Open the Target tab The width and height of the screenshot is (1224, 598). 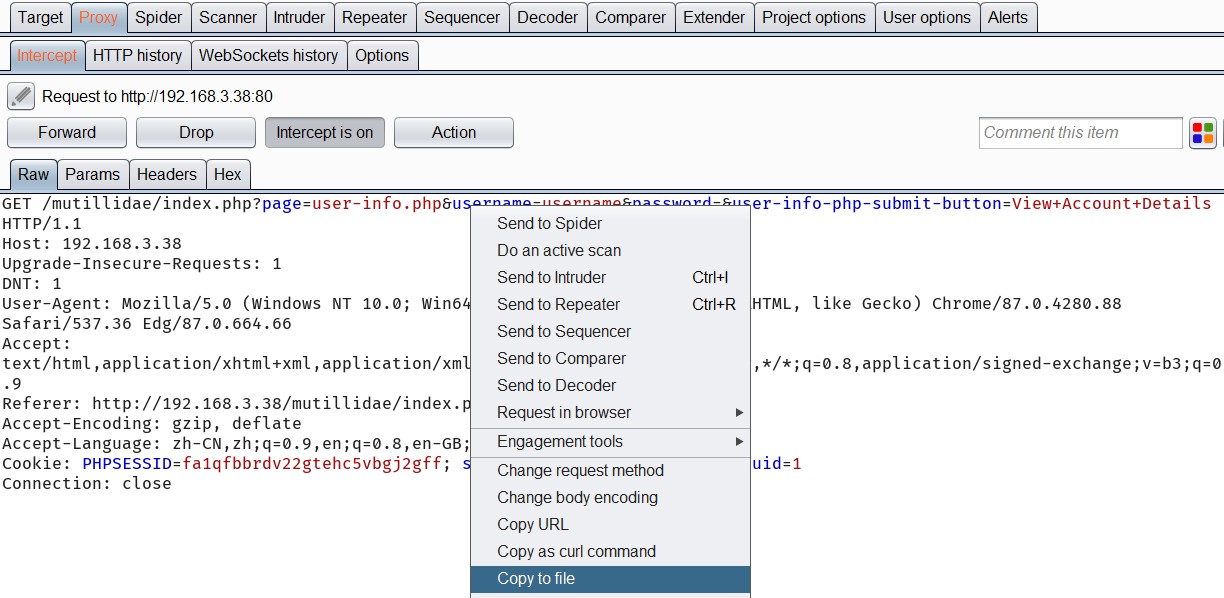[x=41, y=17]
